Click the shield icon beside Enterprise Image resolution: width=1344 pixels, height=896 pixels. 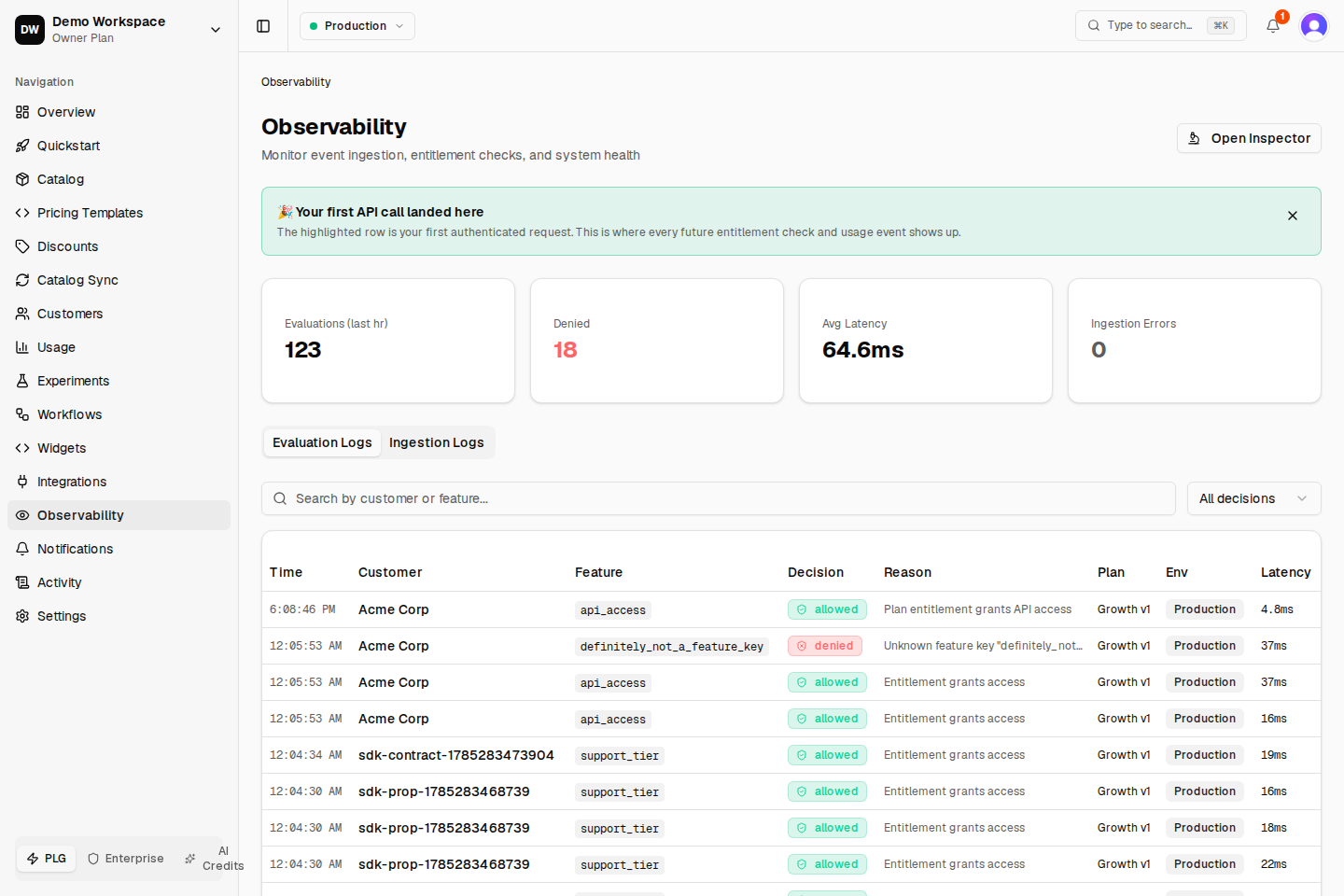93,859
